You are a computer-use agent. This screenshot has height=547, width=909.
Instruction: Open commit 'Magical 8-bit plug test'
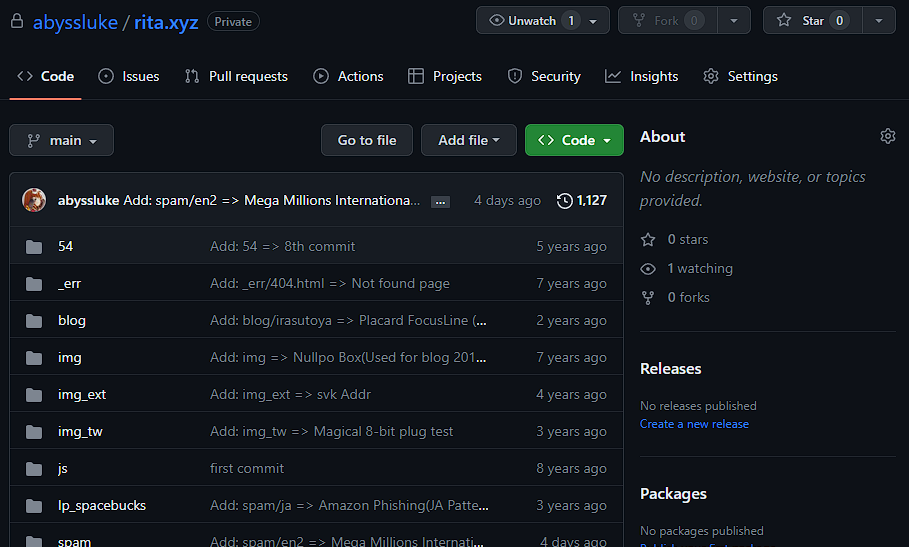[x=332, y=432]
